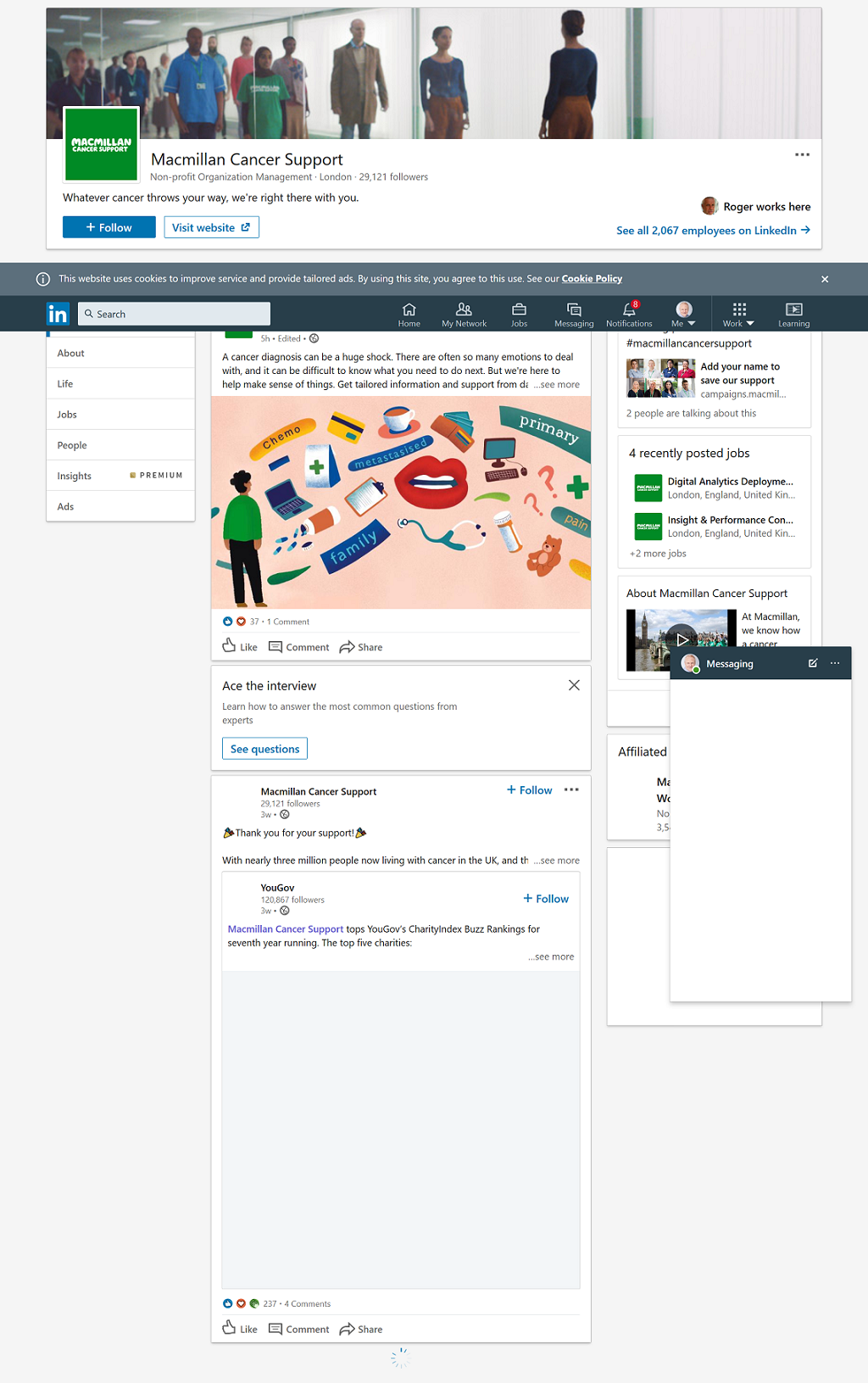The image size is (868, 1383).
Task: Select the Jobs sidebar tab
Action: click(120, 415)
